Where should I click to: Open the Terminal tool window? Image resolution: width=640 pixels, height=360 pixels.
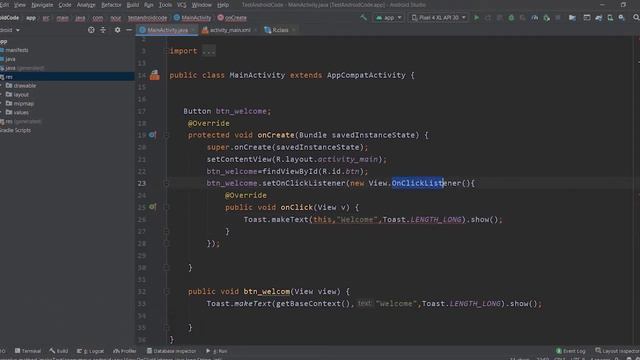click(28, 351)
